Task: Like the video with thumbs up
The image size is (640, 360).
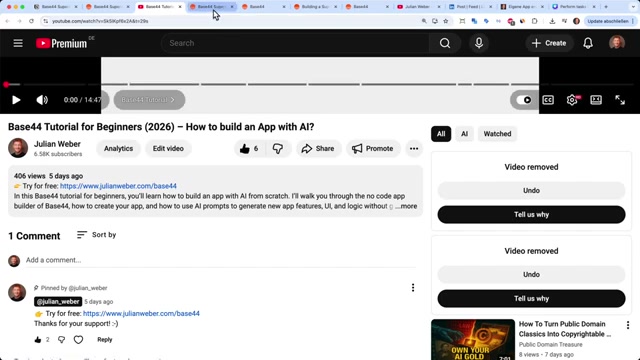Action: (249, 149)
